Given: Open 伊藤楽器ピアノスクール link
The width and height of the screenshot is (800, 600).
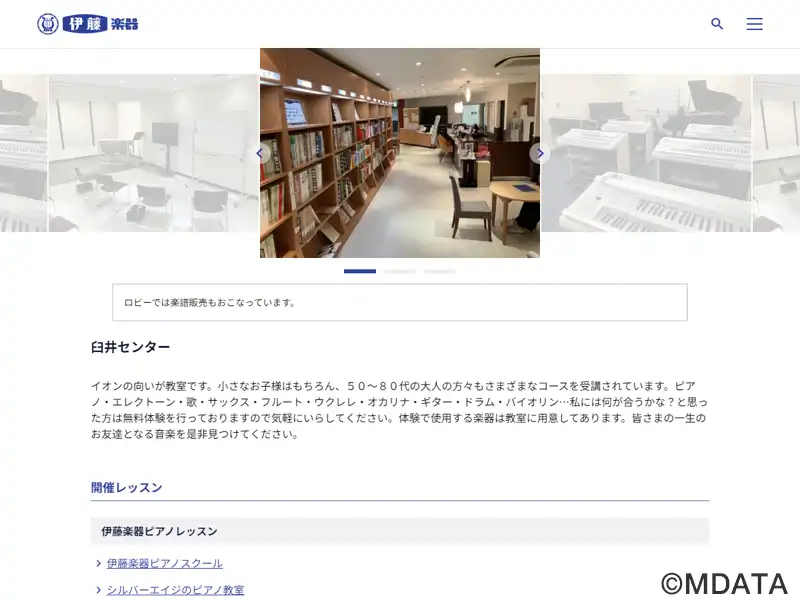Looking at the screenshot, I should pyautogui.click(x=164, y=563).
